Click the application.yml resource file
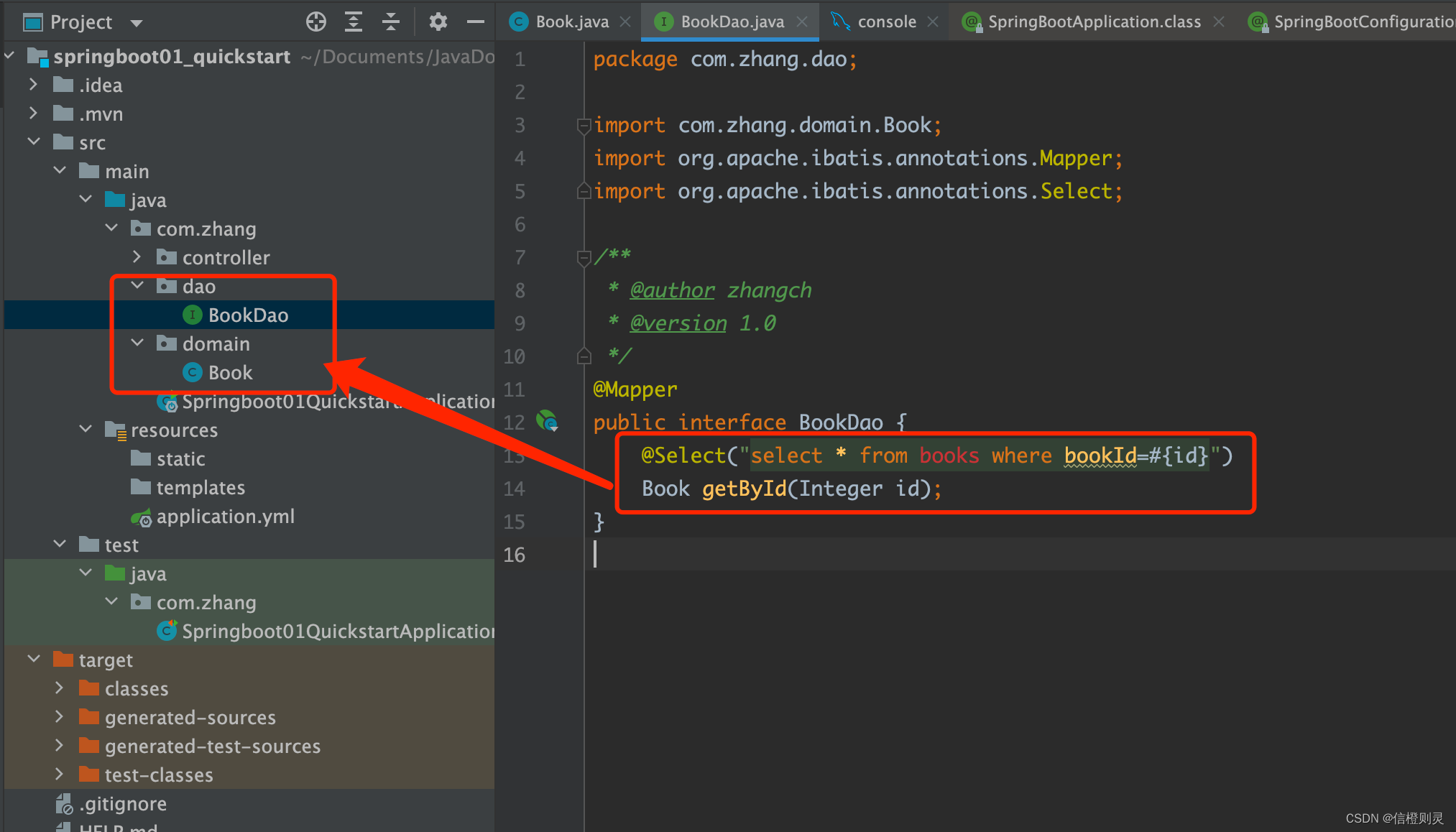 coord(214,516)
